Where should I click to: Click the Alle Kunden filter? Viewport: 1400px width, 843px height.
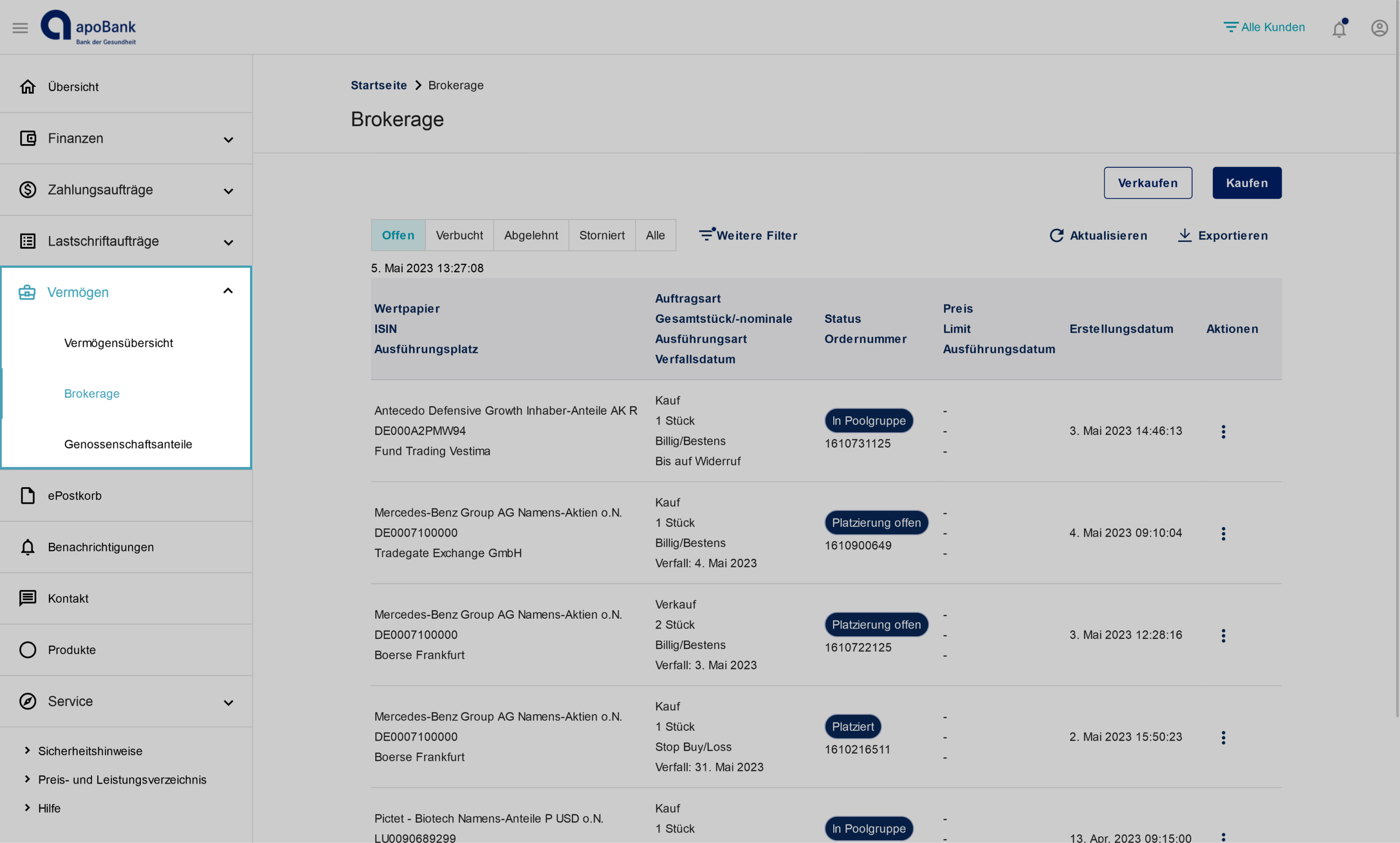(1264, 27)
